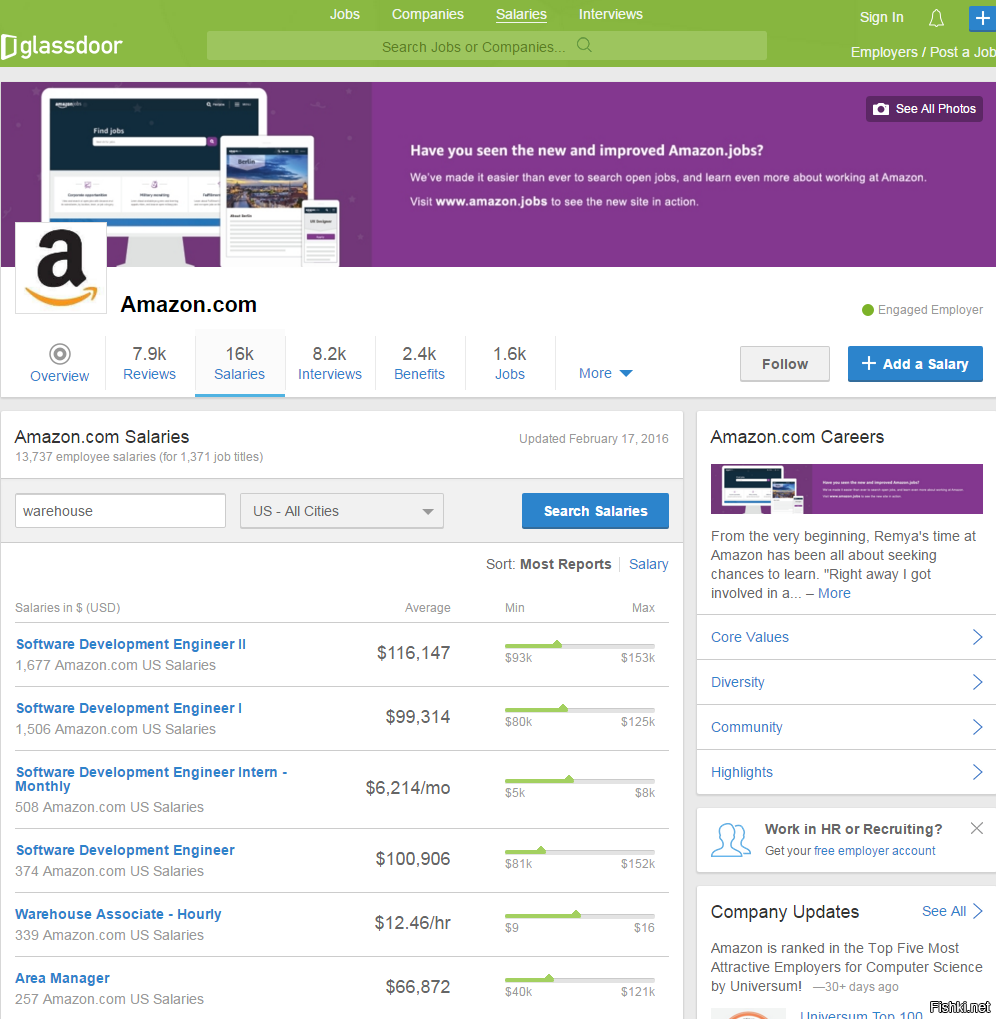Click the Overview target icon
Viewport: 996px width, 1019px height.
[60, 354]
